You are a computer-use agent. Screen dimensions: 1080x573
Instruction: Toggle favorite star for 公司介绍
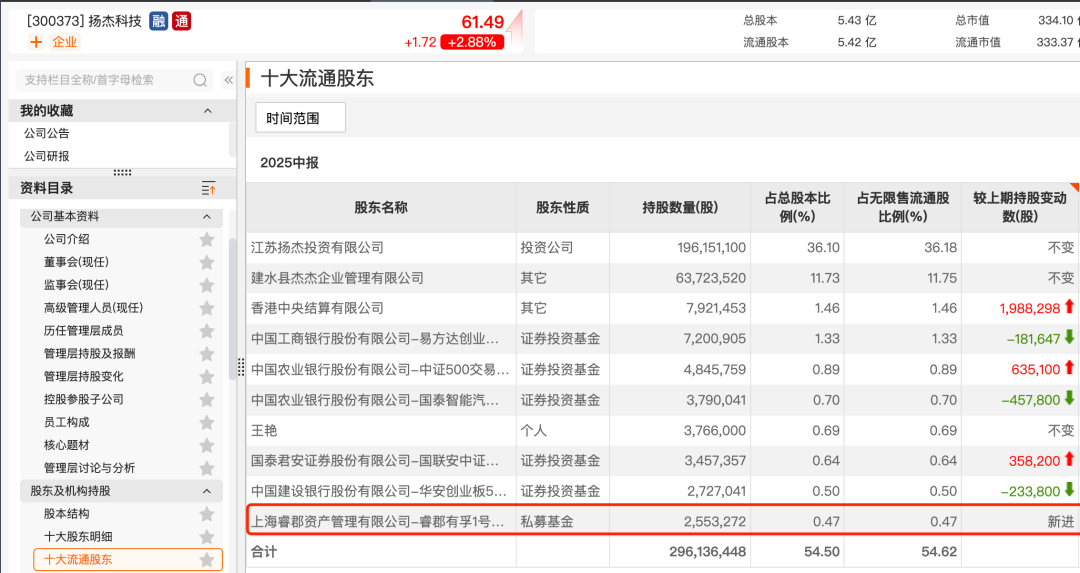207,239
